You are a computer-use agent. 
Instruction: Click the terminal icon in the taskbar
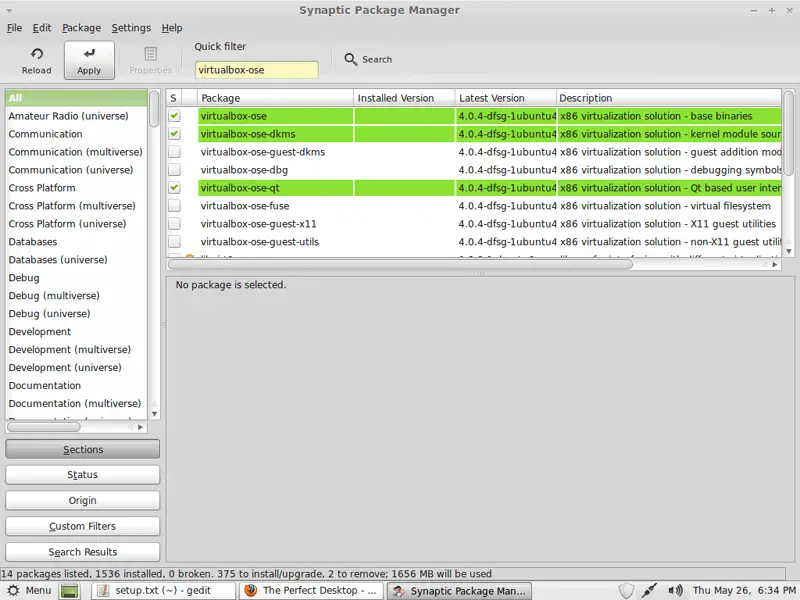tap(70, 591)
